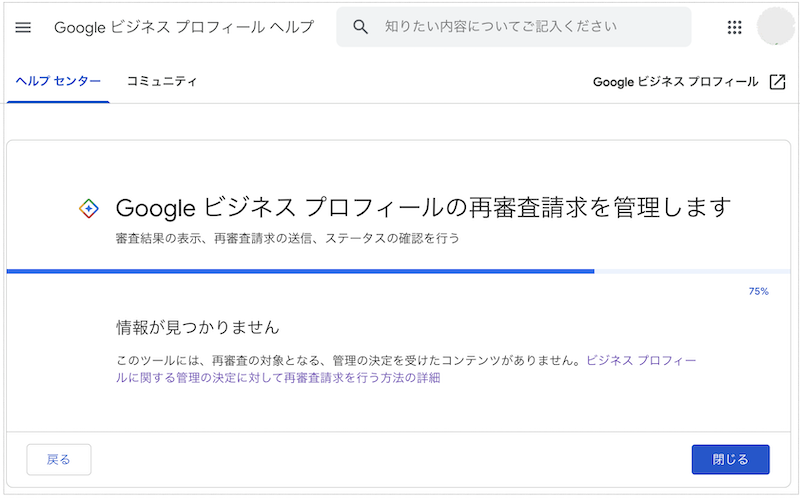Click the external link arrow icon
Image resolution: width=800 pixels, height=500 pixels.
(777, 82)
